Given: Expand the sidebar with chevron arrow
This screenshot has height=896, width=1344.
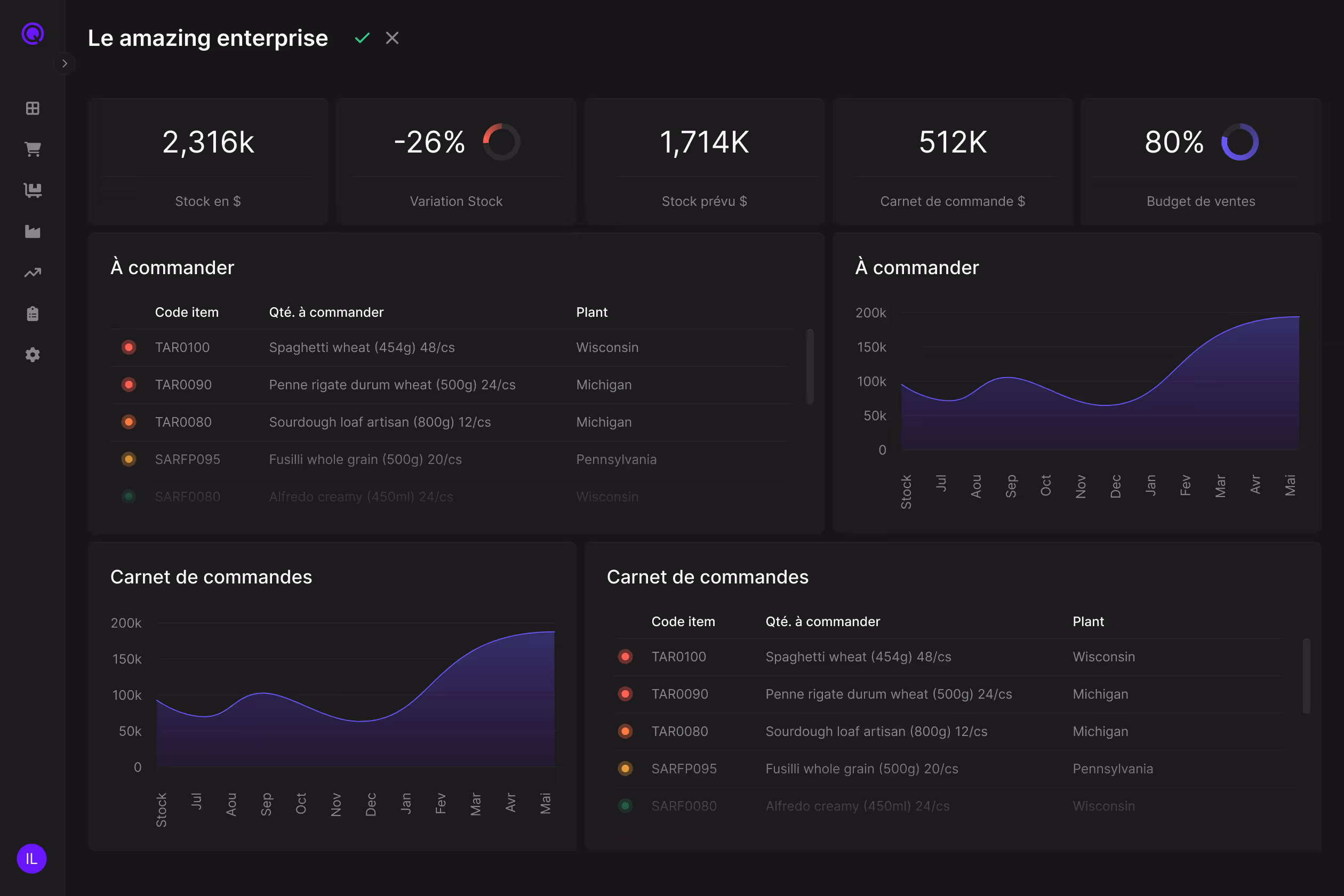Looking at the screenshot, I should tap(65, 63).
